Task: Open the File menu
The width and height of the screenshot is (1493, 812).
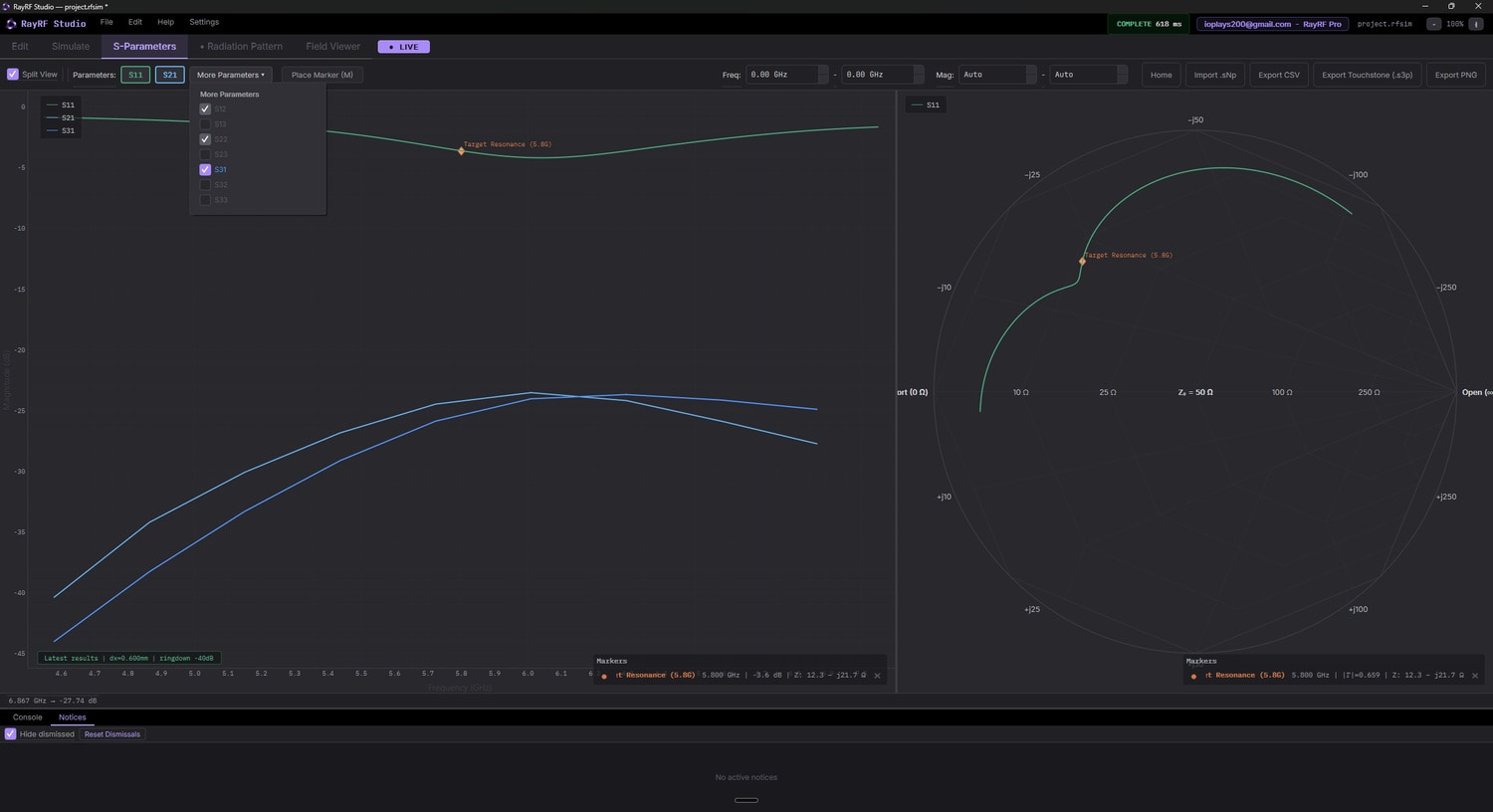Action: (x=107, y=22)
